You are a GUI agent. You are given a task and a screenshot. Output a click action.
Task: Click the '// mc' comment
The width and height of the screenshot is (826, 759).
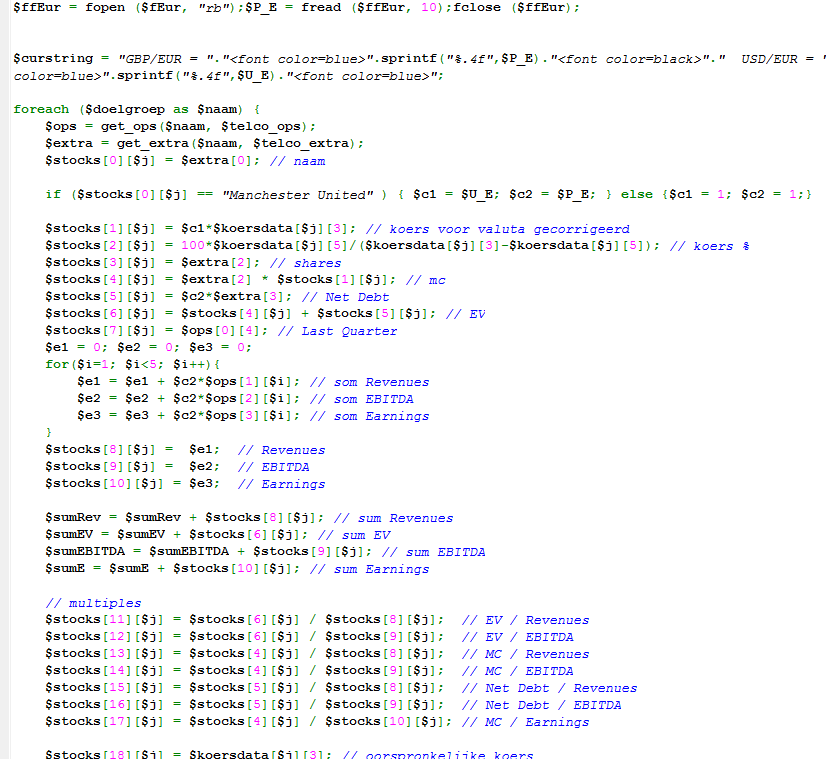[x=426, y=280]
